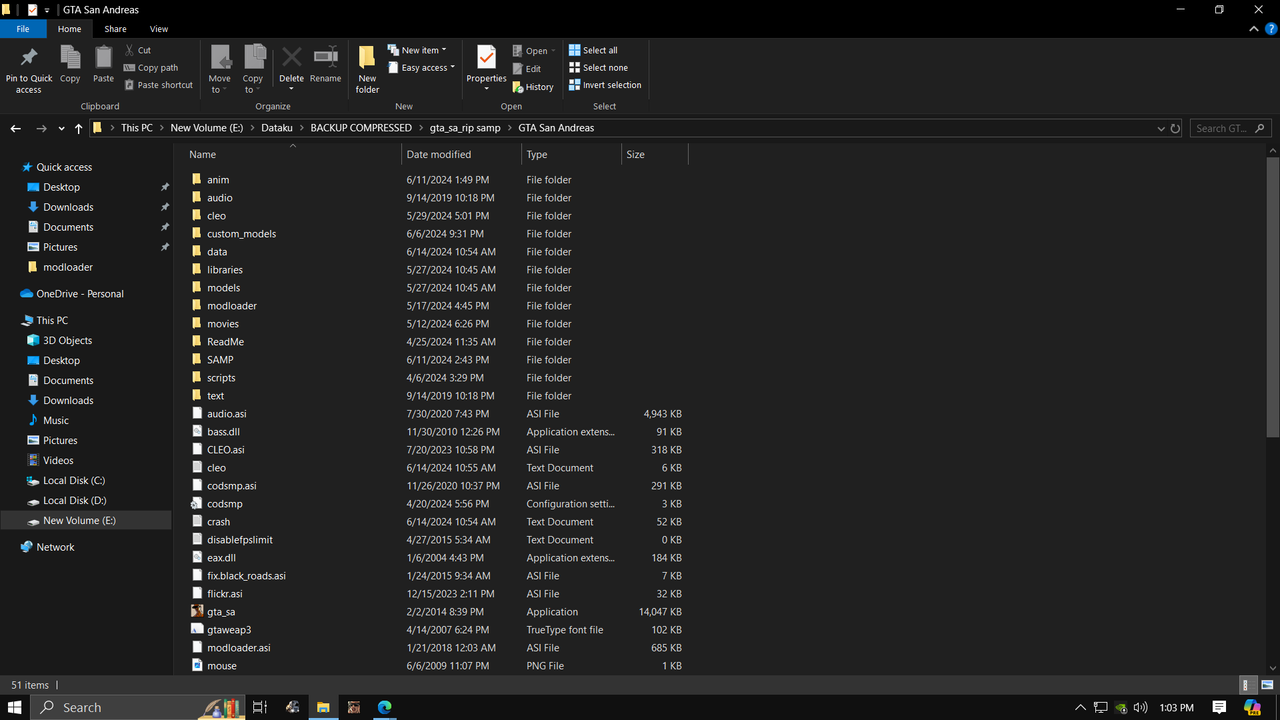Switch to the Home ribbon tab

pos(69,29)
